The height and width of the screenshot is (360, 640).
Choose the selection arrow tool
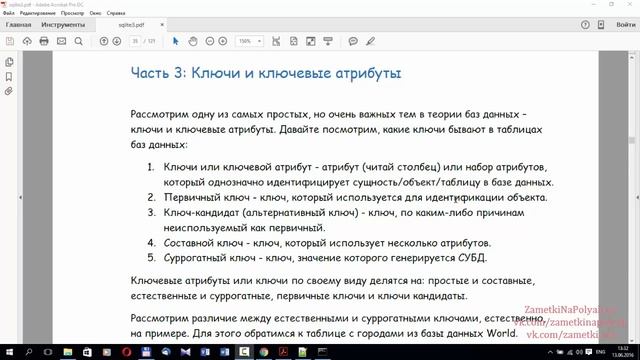pos(176,41)
